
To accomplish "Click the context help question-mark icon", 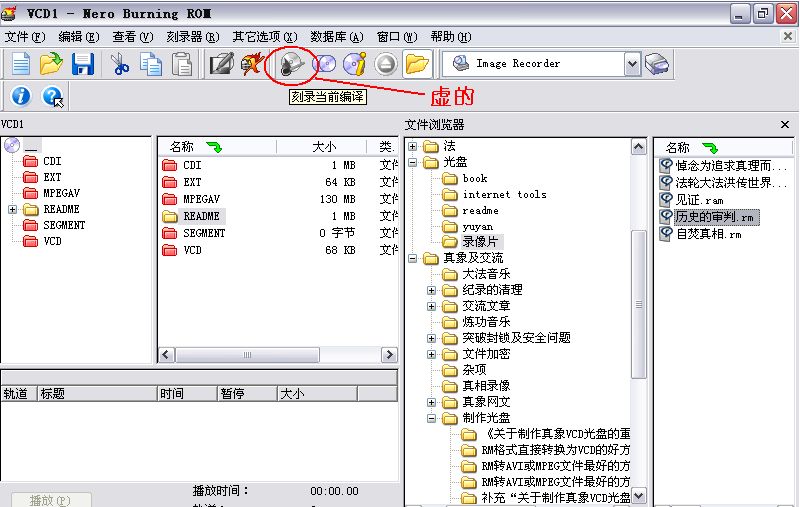I will pyautogui.click(x=53, y=97).
